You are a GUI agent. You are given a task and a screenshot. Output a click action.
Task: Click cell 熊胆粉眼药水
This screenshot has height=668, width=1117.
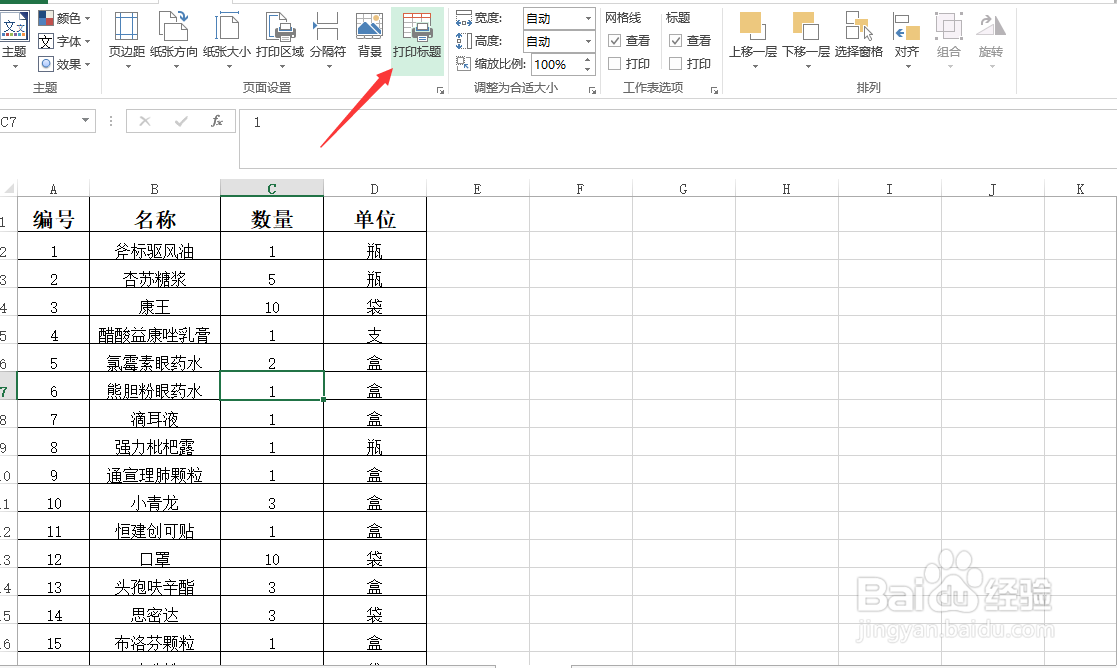(x=155, y=386)
